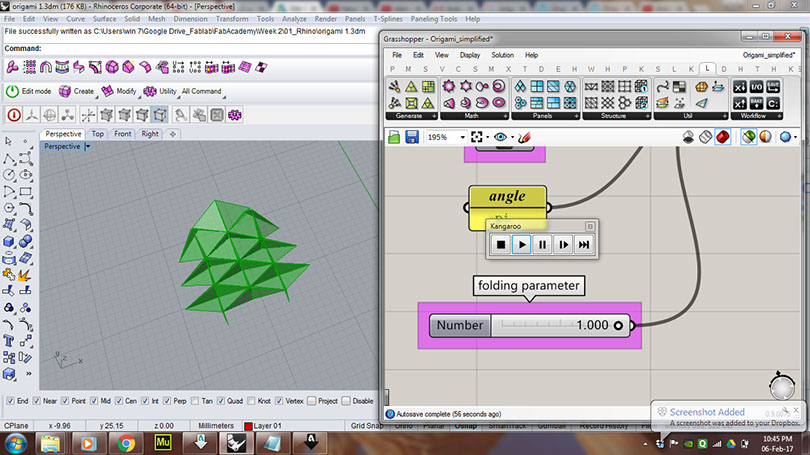Open file icon in Grasshopper canvas toolbar

click(394, 137)
